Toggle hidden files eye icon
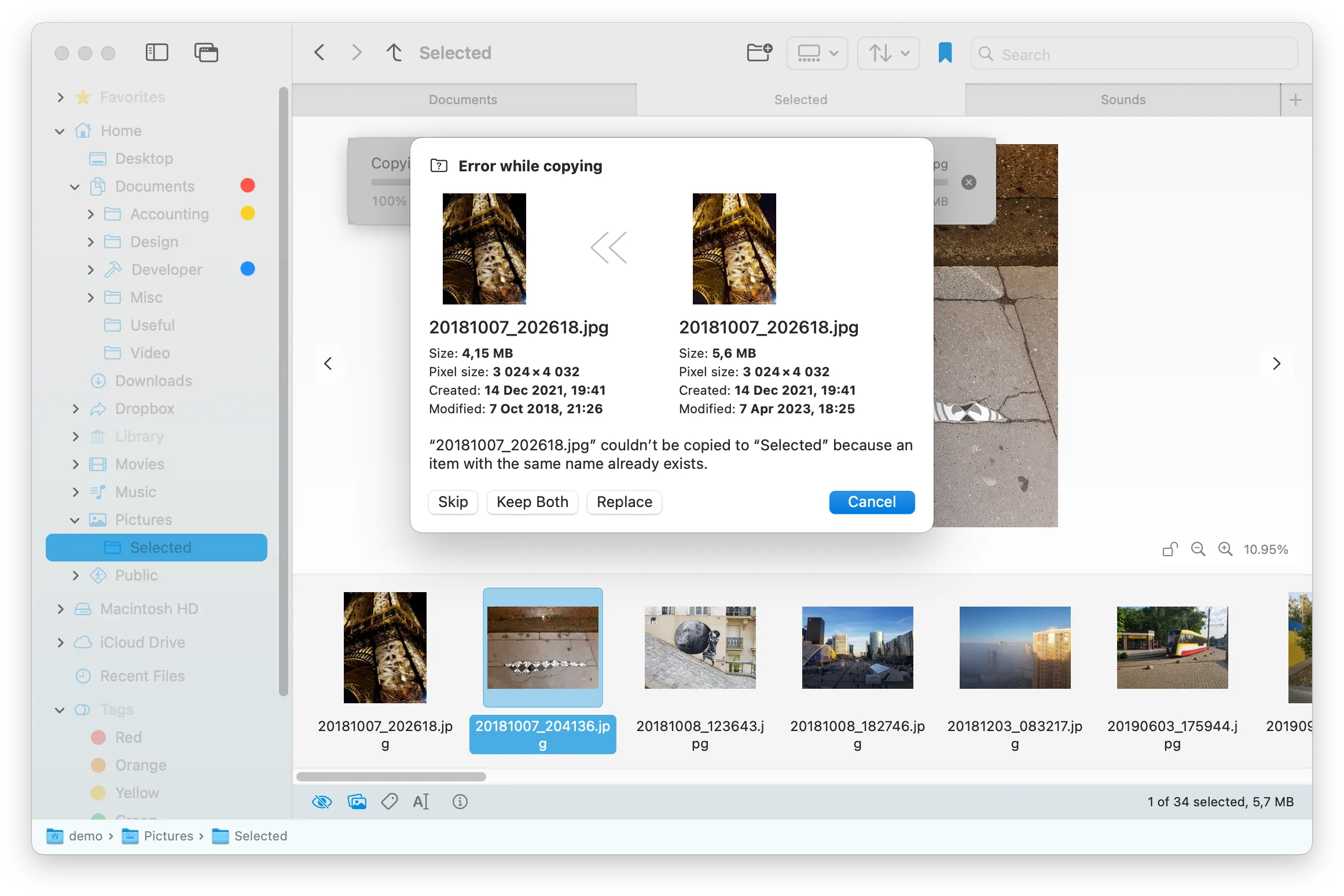 click(322, 802)
